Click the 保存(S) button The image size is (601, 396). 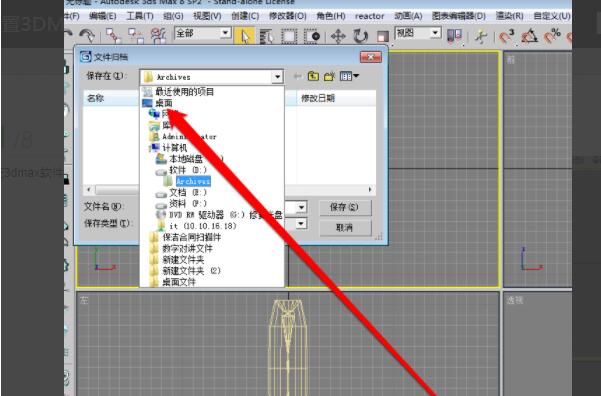(x=345, y=207)
